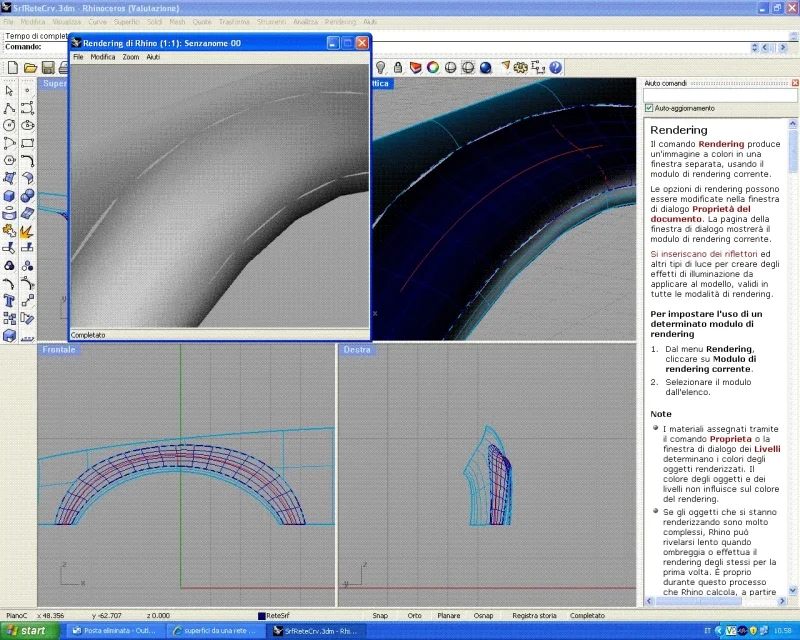Select the box solid tool
800x640 pixels.
9,196
